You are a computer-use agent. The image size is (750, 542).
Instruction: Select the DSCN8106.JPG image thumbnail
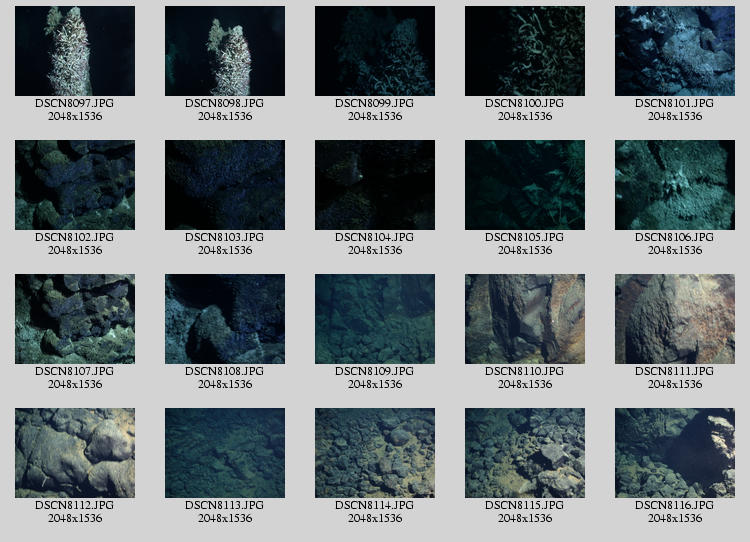pyautogui.click(x=675, y=185)
